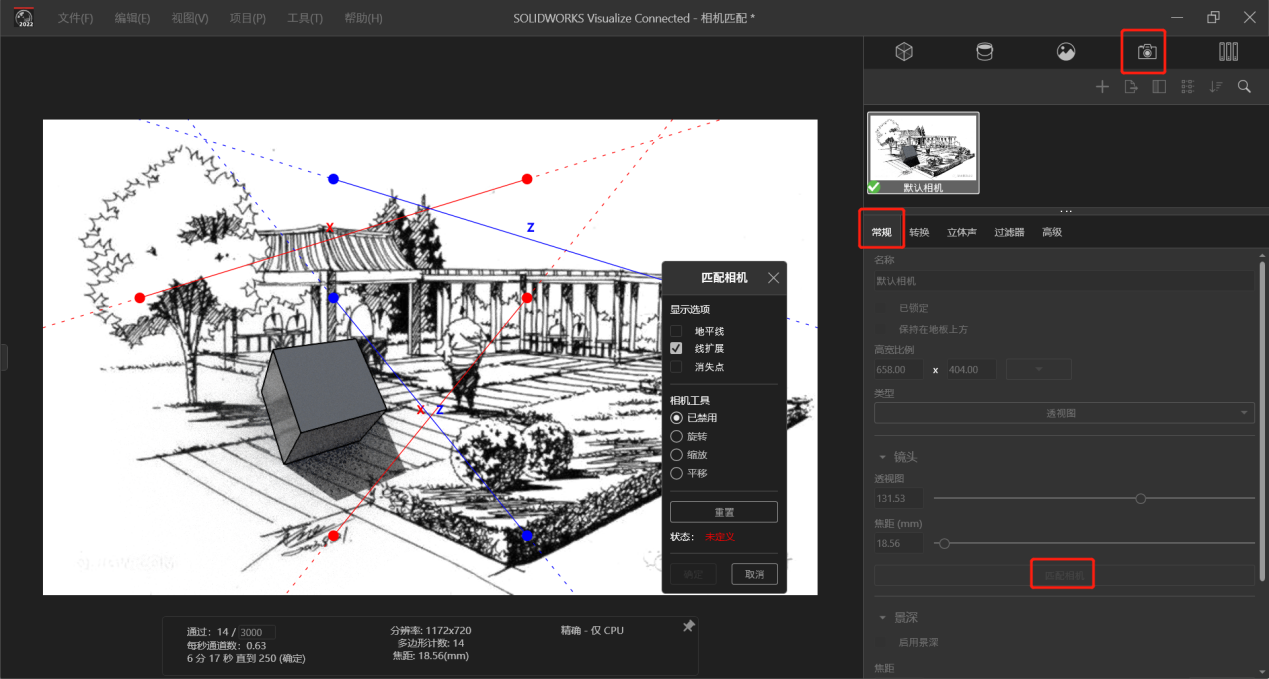Open the Cameras tab camera icon
Viewport: 1269px width, 679px height.
click(1147, 52)
